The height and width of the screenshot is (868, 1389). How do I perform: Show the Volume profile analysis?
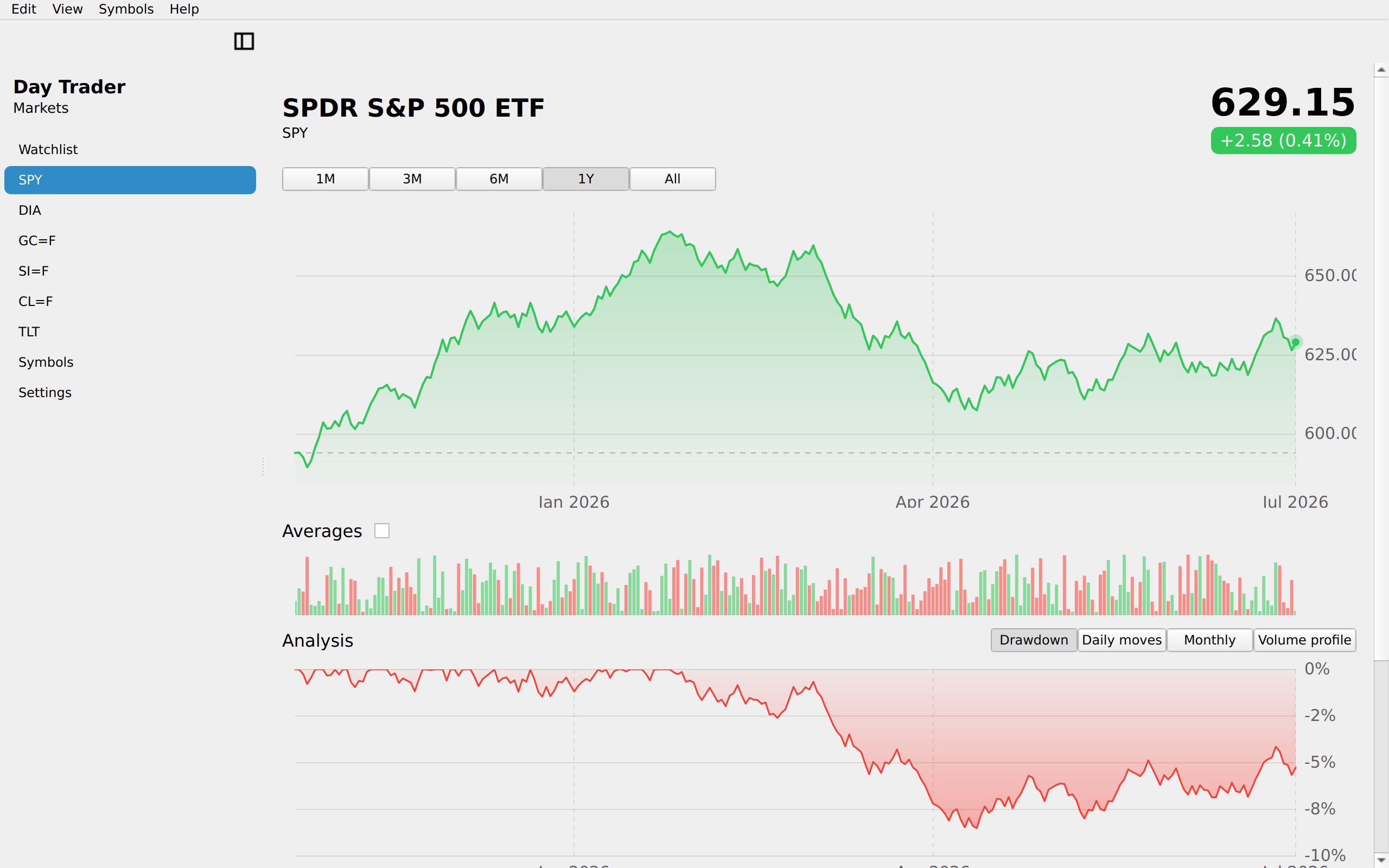coord(1304,640)
